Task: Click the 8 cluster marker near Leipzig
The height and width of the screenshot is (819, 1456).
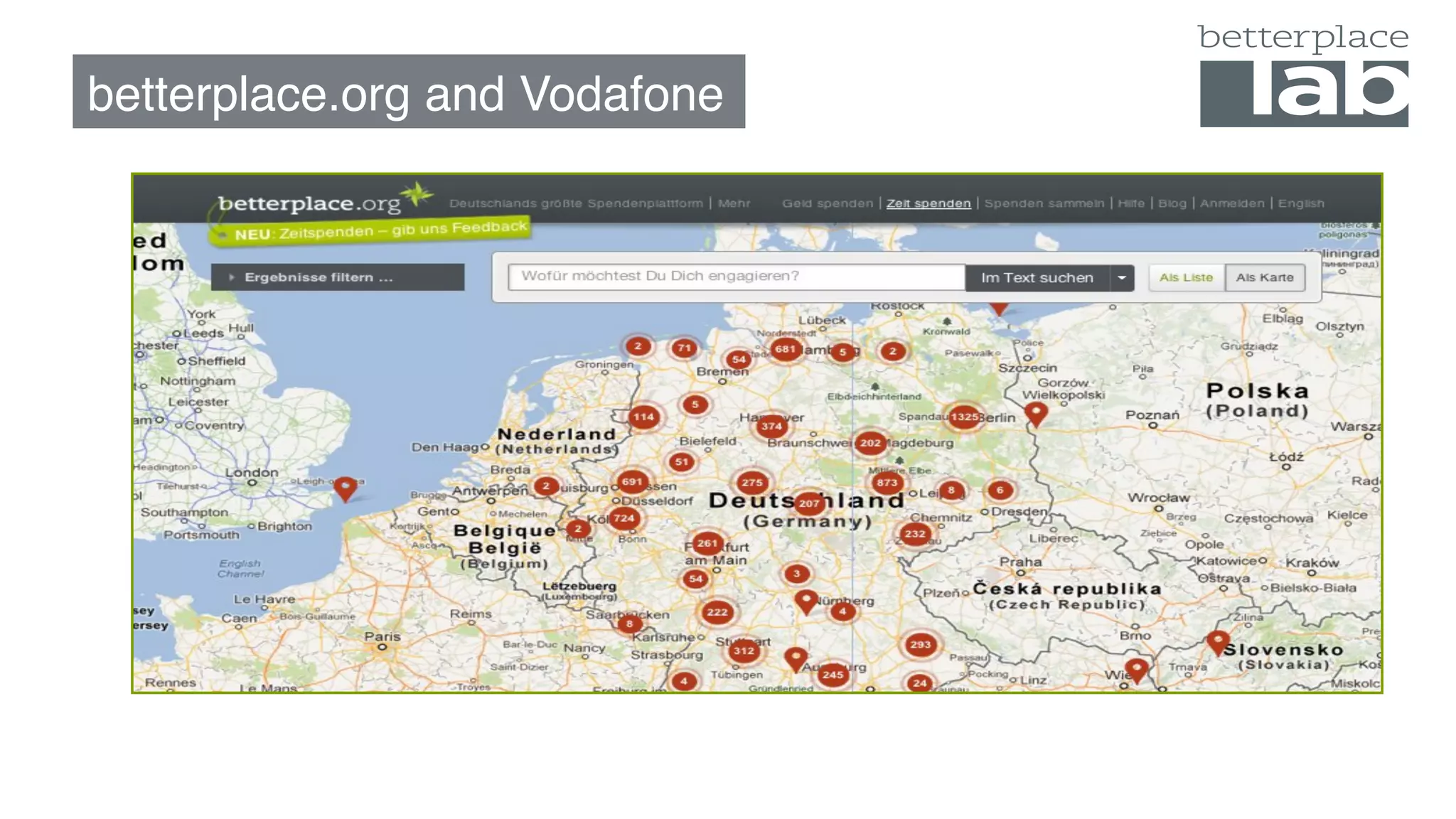Action: click(x=951, y=490)
